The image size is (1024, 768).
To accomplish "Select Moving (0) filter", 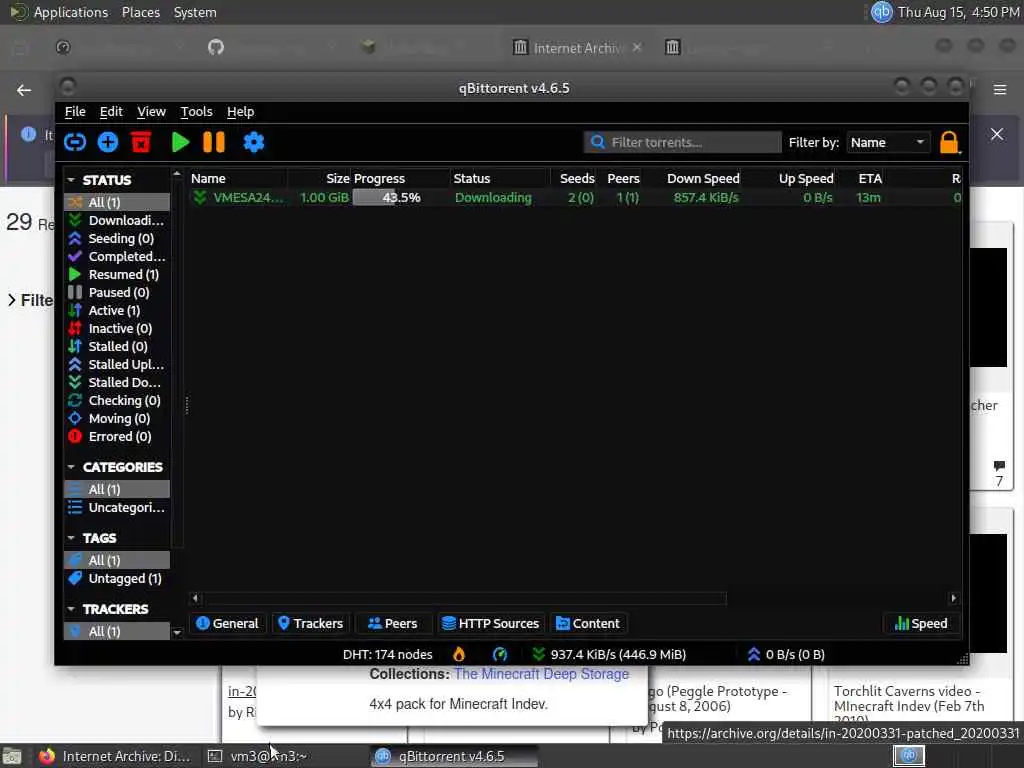I will 117,419.
